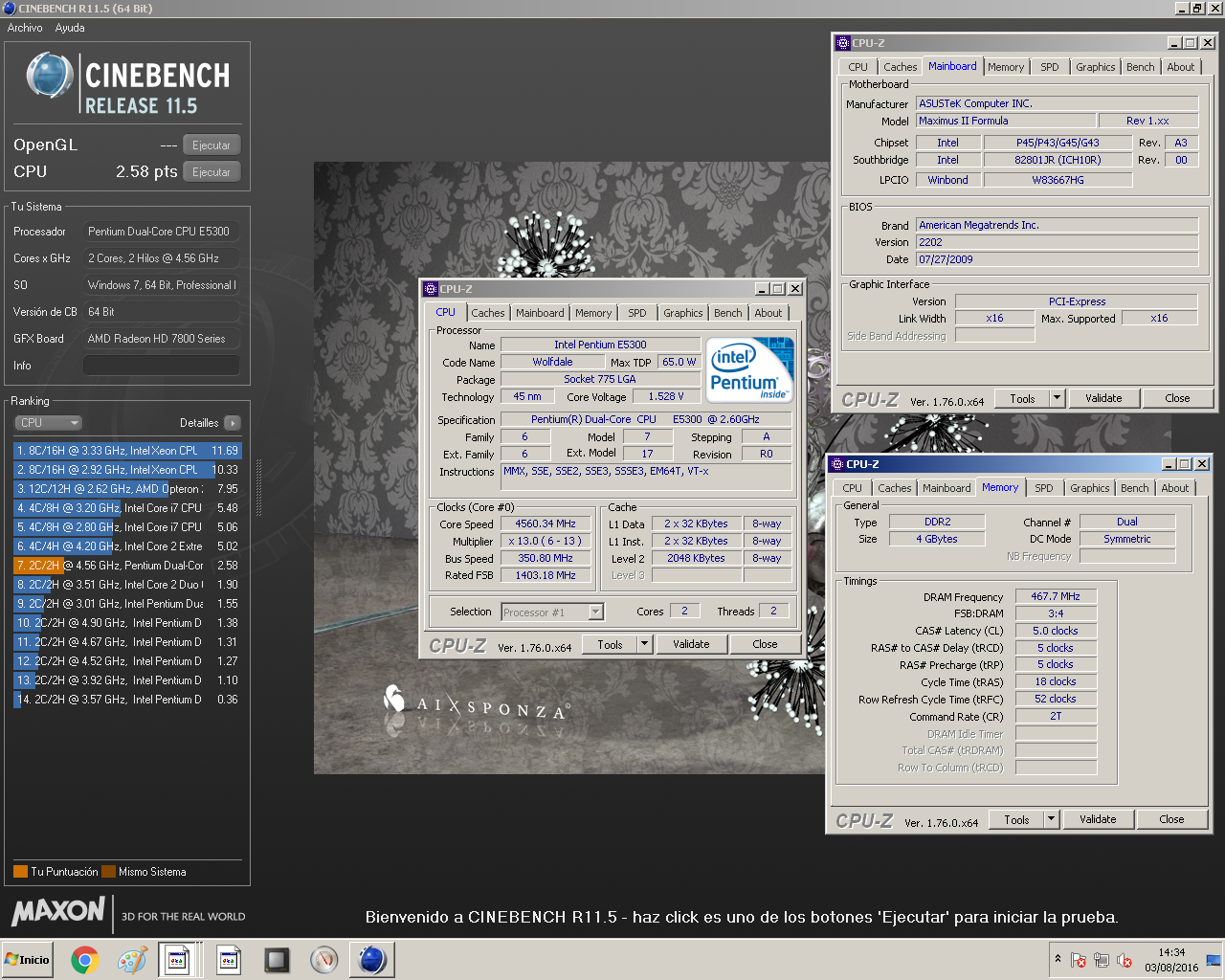Open Tools dropdown arrow in CPU tab window
Viewport: 1225px width, 980px height.
[x=644, y=644]
